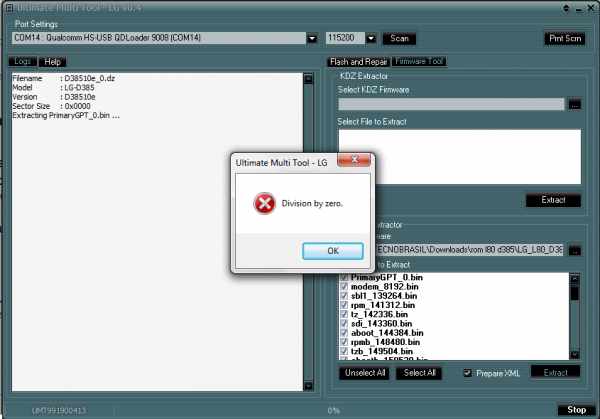Image resolution: width=600 pixels, height=419 pixels.
Task: Click the Division by zero message text
Action: 312,204
